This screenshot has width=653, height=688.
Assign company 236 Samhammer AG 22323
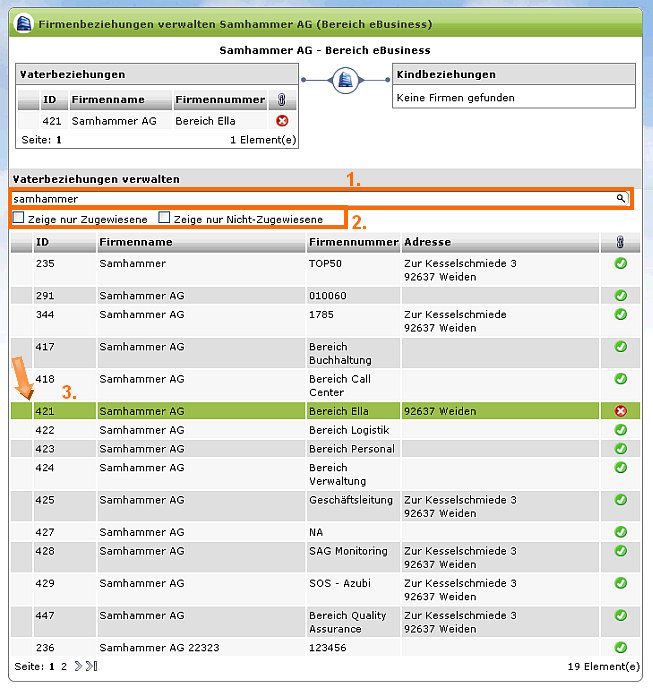click(x=620, y=647)
